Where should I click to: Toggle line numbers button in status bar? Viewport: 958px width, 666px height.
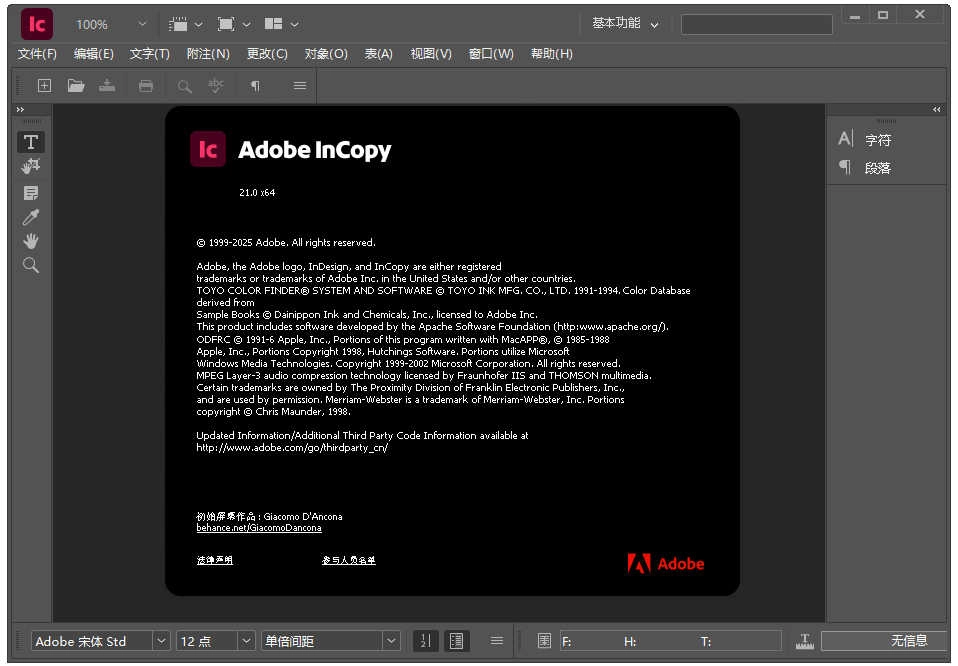pyautogui.click(x=425, y=641)
